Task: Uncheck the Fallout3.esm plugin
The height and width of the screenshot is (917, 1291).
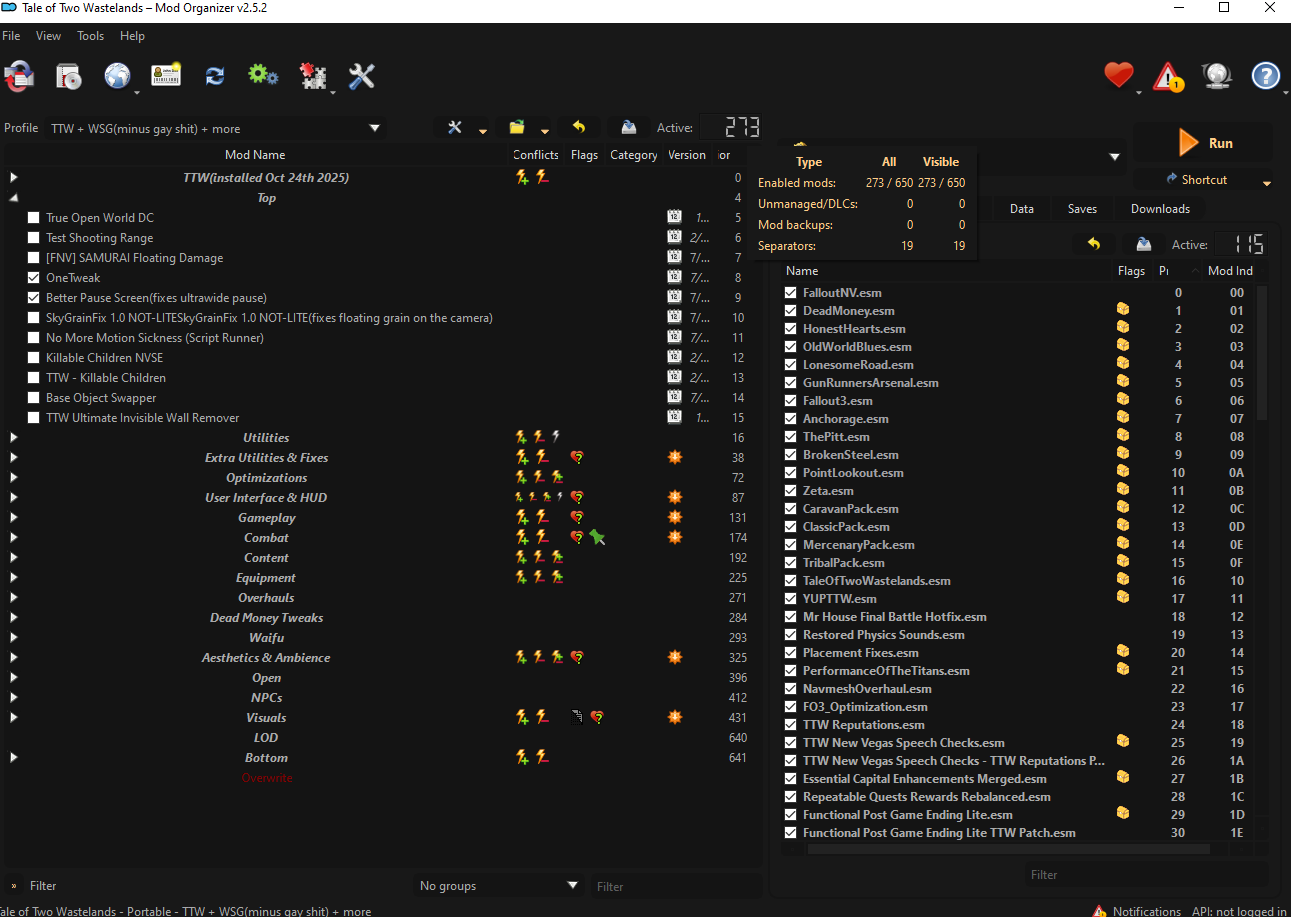Action: point(791,401)
